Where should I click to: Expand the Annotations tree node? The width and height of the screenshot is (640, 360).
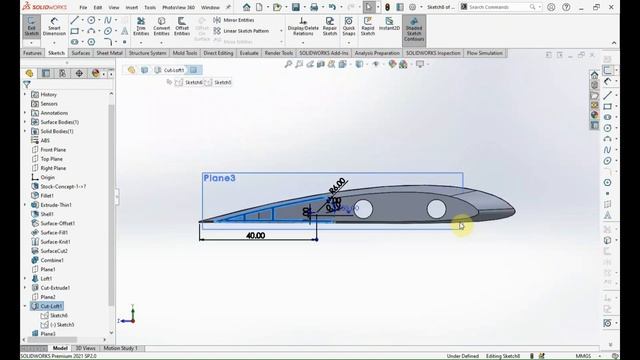coord(25,113)
